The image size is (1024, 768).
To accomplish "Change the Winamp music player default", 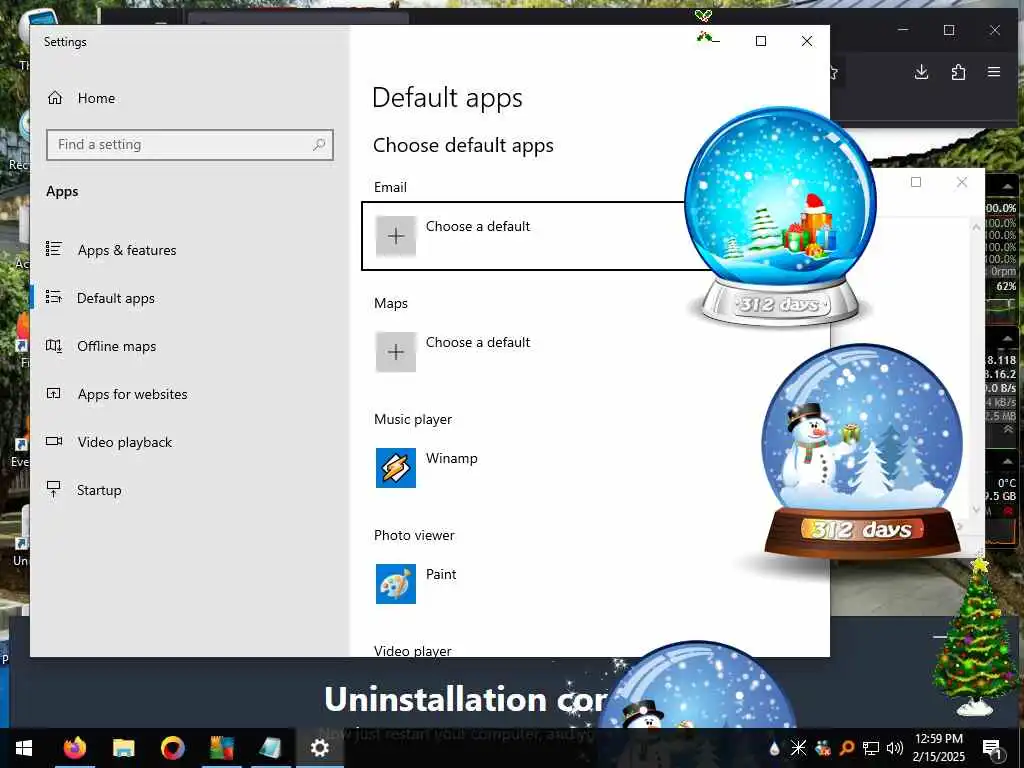I will pyautogui.click(x=427, y=468).
